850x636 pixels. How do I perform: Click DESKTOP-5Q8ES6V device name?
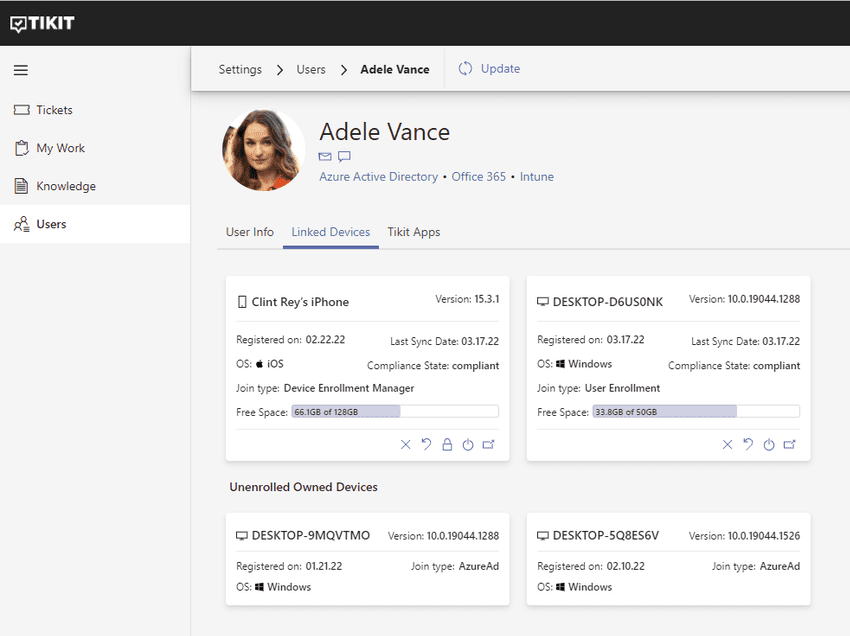pyautogui.click(x=606, y=536)
